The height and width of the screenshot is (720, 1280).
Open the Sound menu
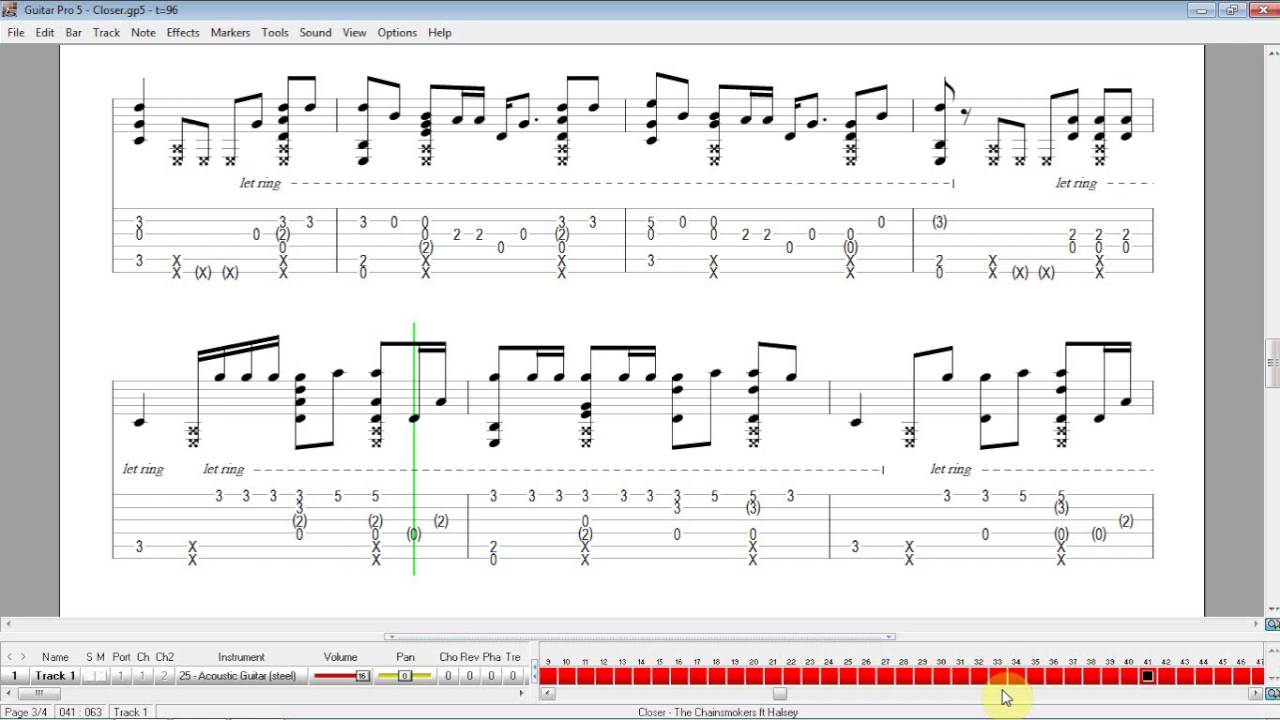315,32
